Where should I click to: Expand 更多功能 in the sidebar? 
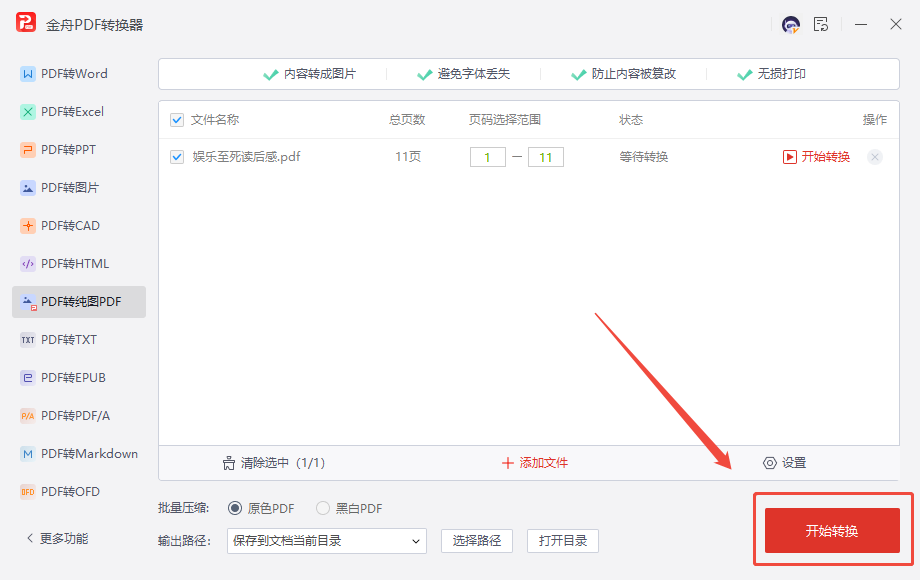58,538
